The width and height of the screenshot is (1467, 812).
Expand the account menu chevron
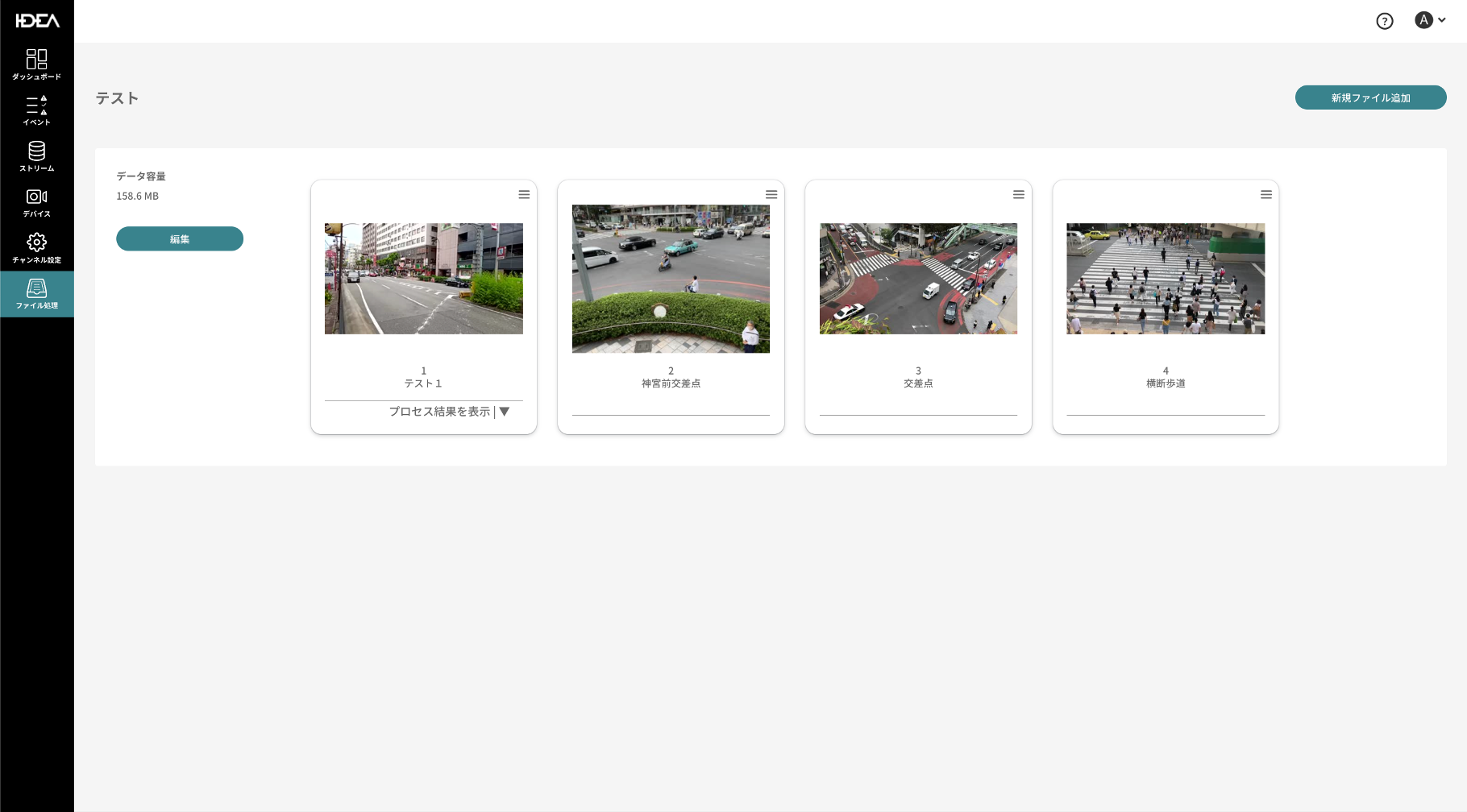[x=1442, y=20]
